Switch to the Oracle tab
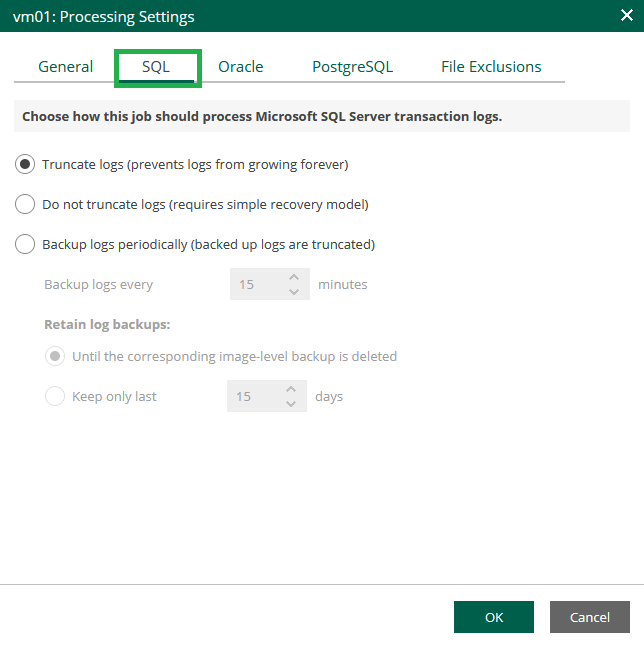Viewport: 644px width, 645px height. [241, 67]
